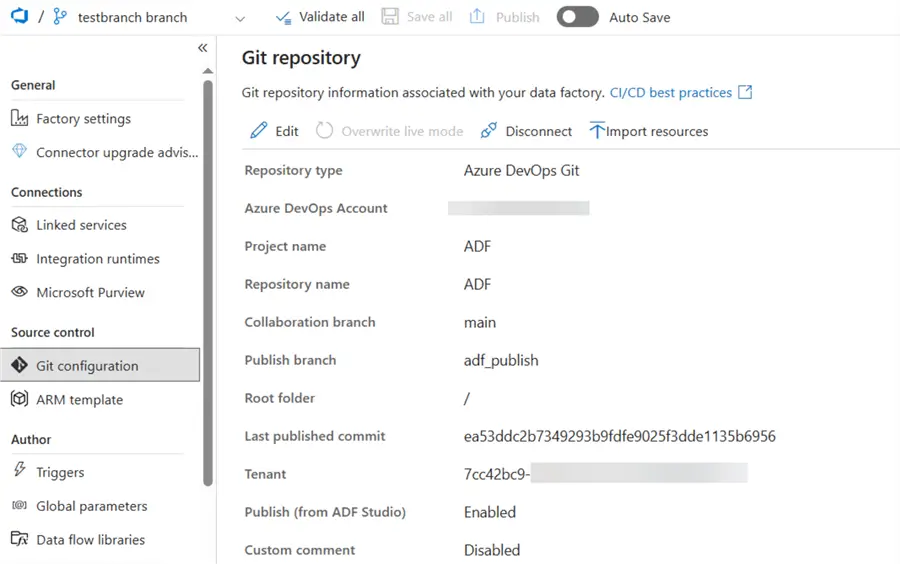Click the Tenant value 7cc42bc9-
Screen dimensions: 900x564
point(497,474)
